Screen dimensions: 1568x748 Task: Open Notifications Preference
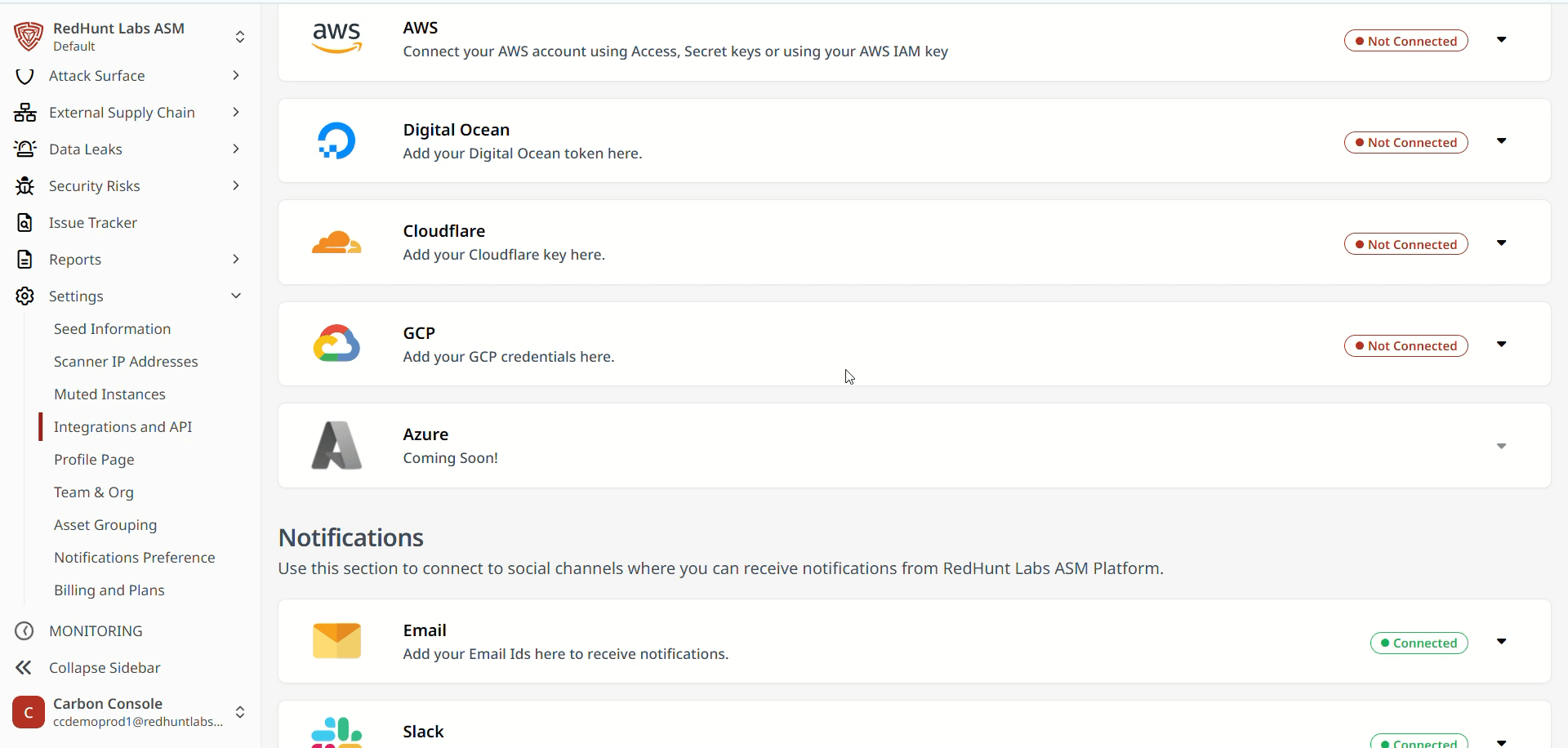coord(135,558)
